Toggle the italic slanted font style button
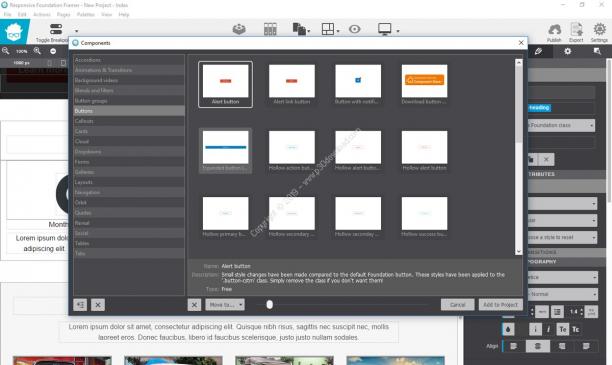This screenshot has width=612, height=365. pyautogui.click(x=548, y=329)
